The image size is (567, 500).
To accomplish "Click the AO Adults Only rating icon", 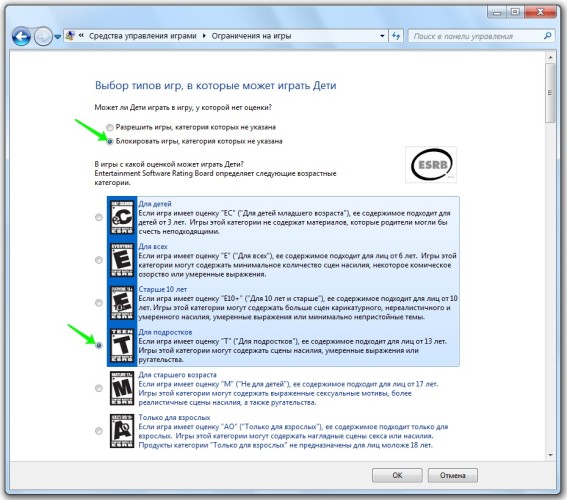I will click(x=122, y=431).
